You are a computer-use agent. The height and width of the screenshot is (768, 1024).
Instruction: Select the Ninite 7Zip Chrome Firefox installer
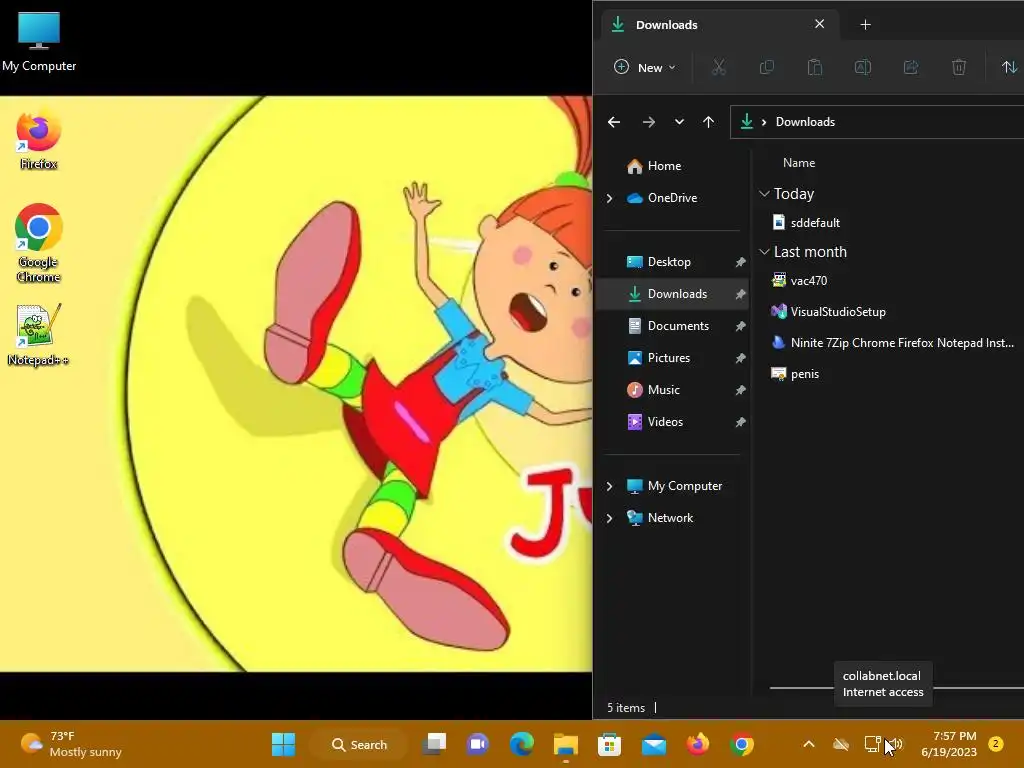point(893,343)
